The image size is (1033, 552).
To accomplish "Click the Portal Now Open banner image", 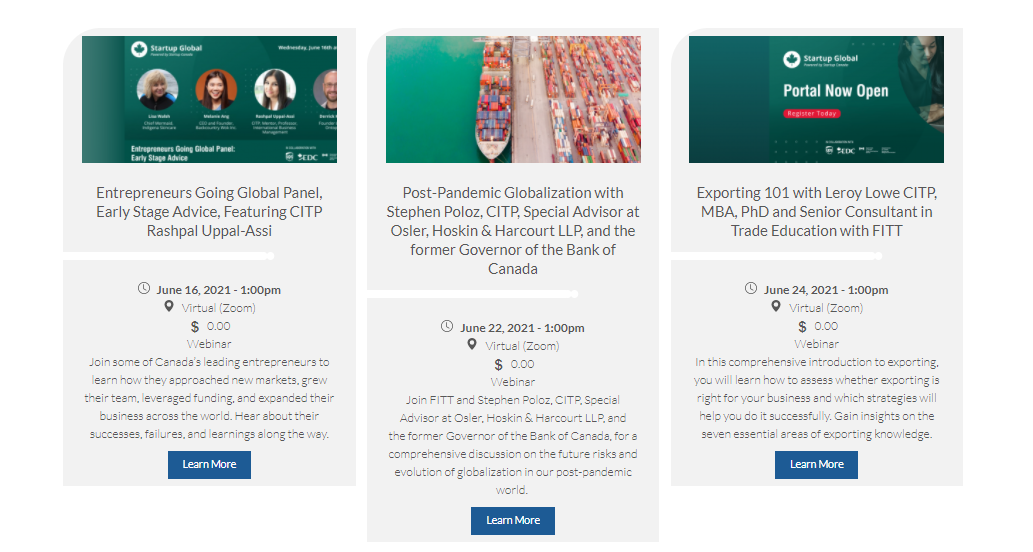I will pos(816,99).
